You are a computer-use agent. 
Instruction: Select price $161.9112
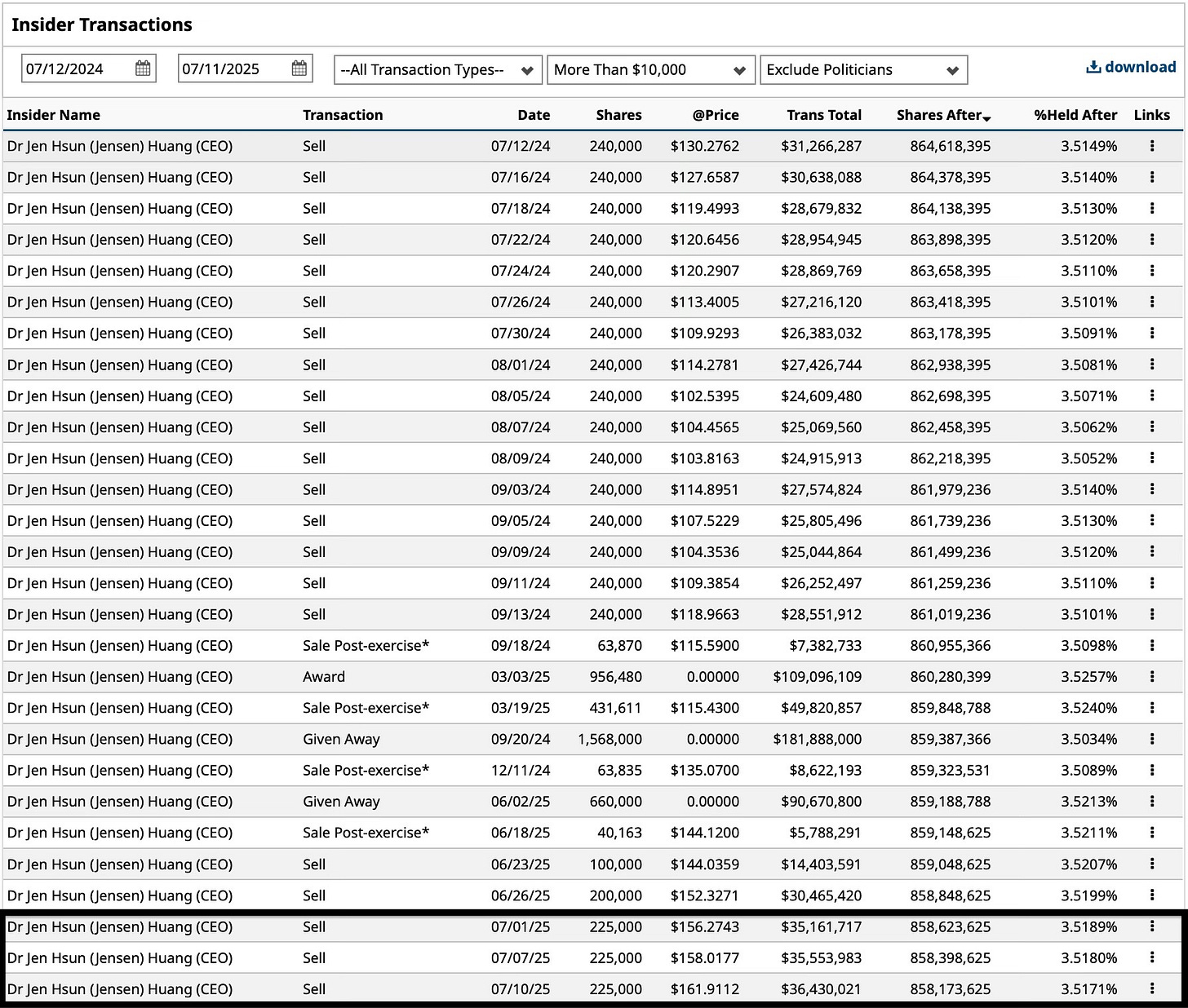coord(705,988)
